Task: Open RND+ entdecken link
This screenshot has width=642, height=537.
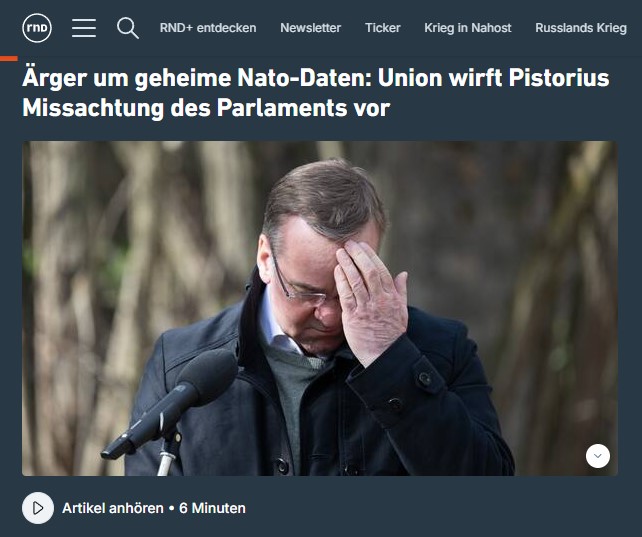Action: click(x=208, y=28)
